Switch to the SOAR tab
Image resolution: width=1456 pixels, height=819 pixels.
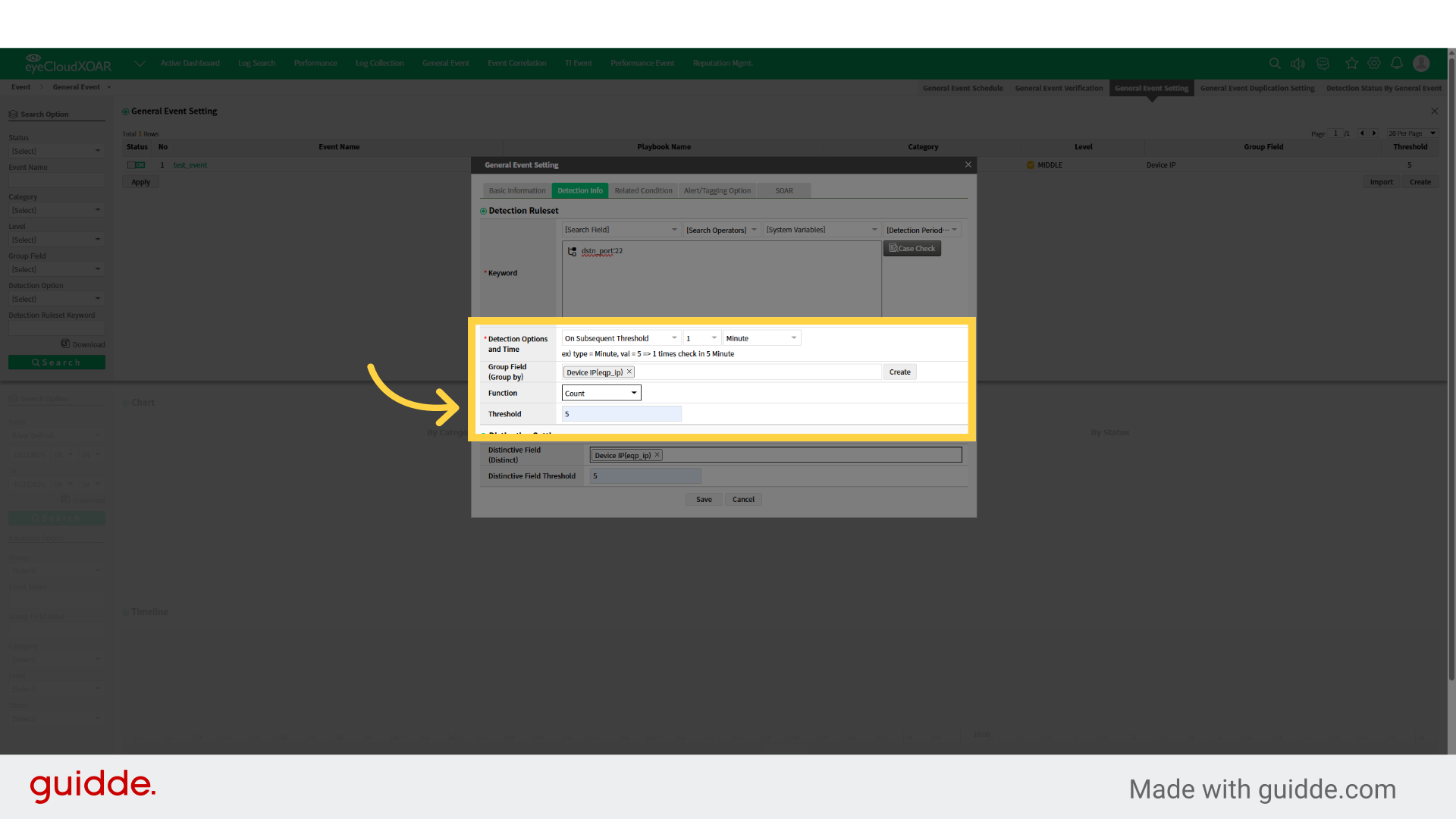click(x=783, y=190)
